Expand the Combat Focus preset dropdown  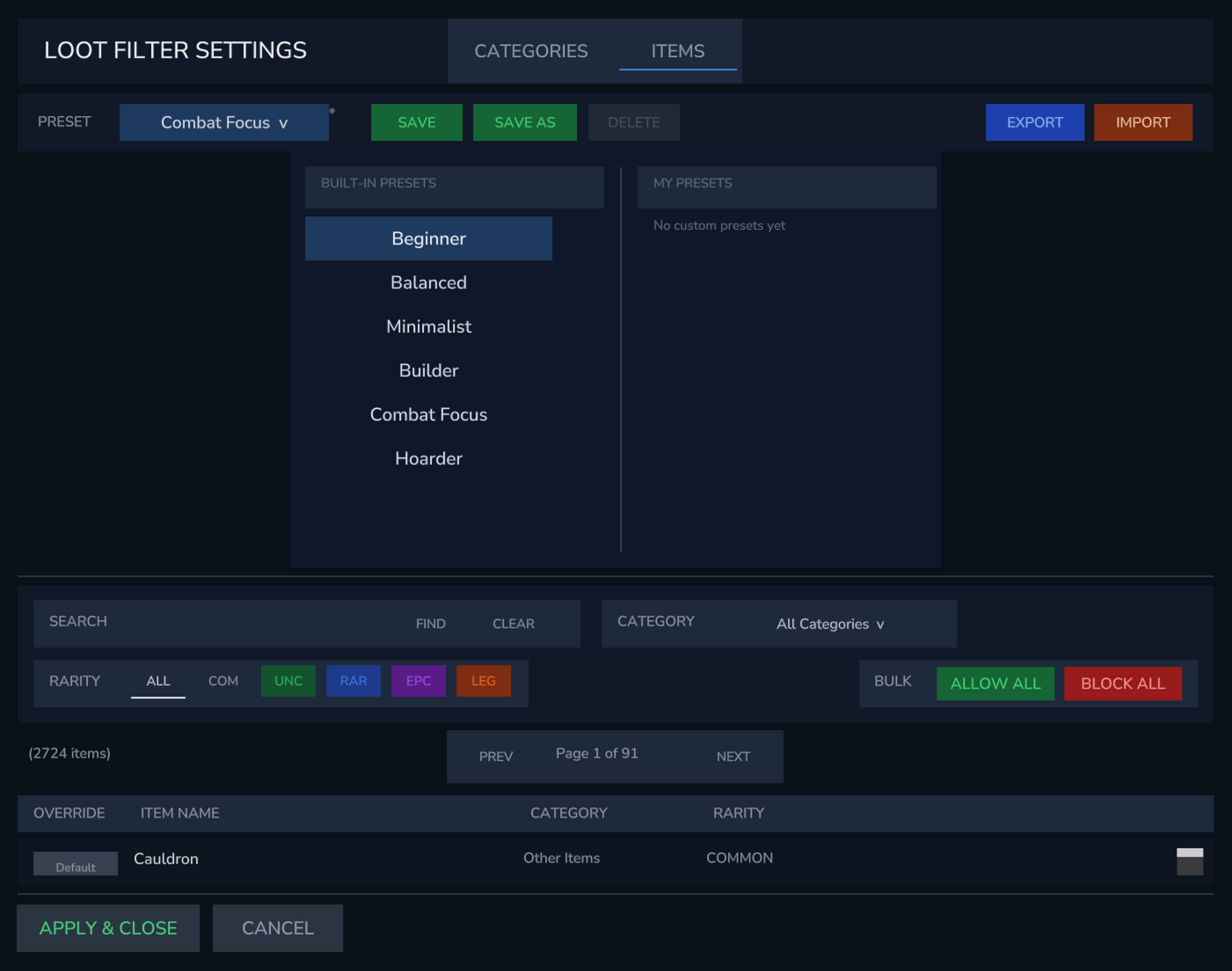[224, 122]
